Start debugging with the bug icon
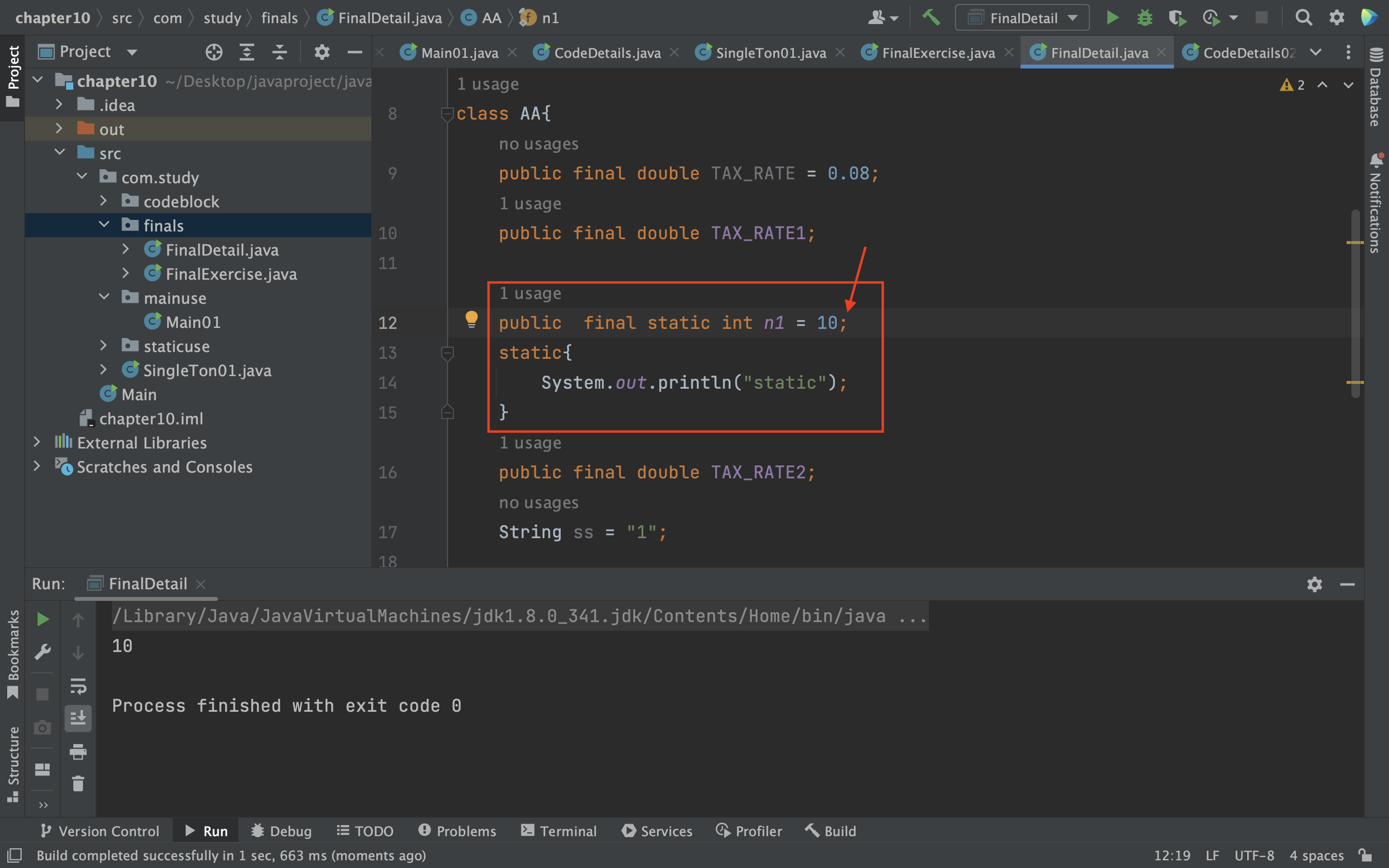 (1144, 18)
